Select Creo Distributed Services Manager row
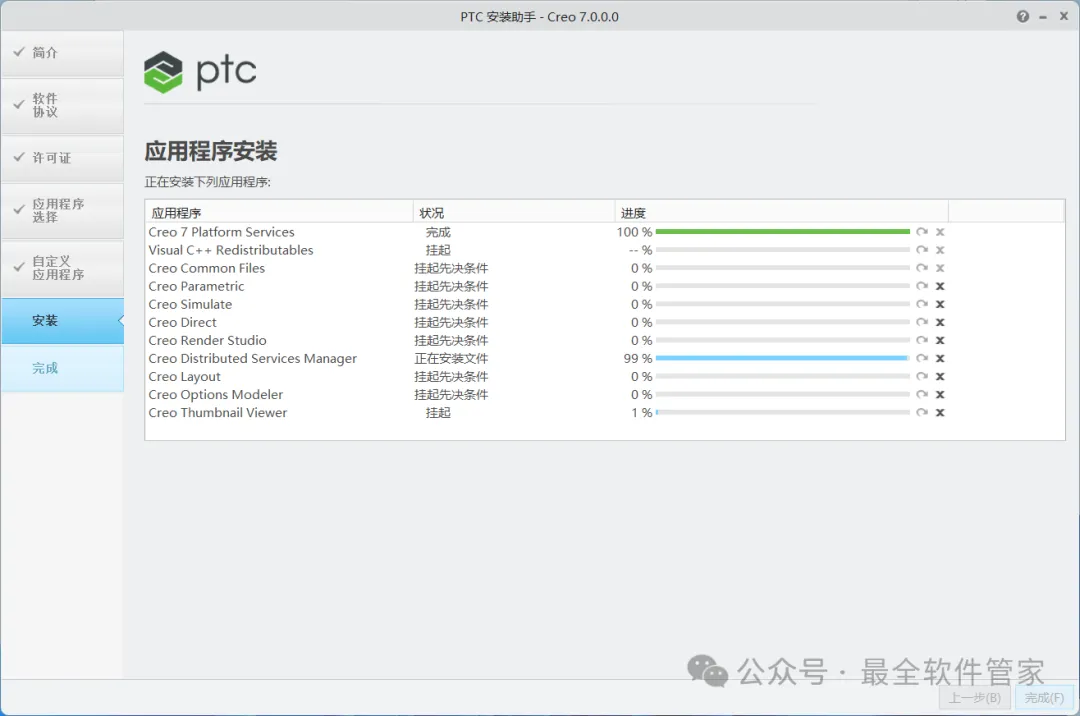 605,358
